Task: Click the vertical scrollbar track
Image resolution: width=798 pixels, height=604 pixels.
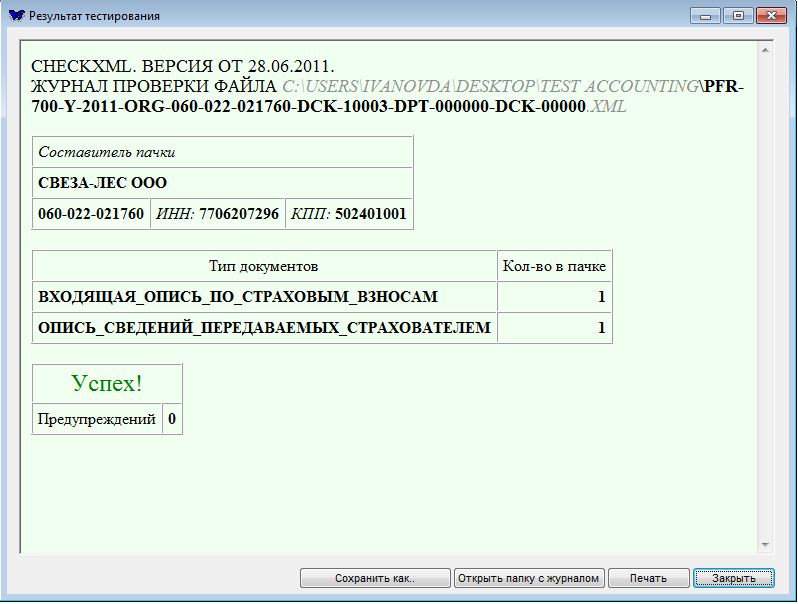Action: pyautogui.click(x=767, y=300)
